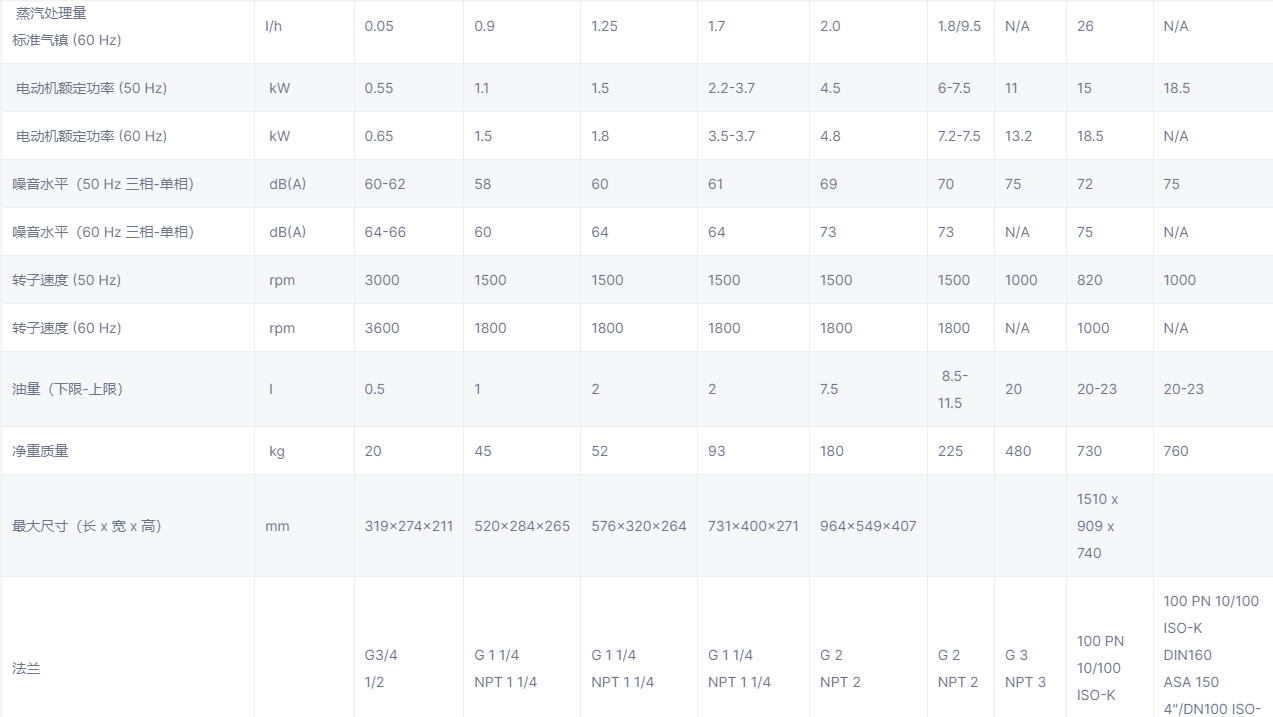Select the 0.05 l/h cell
The width and height of the screenshot is (1273, 717).
[379, 27]
